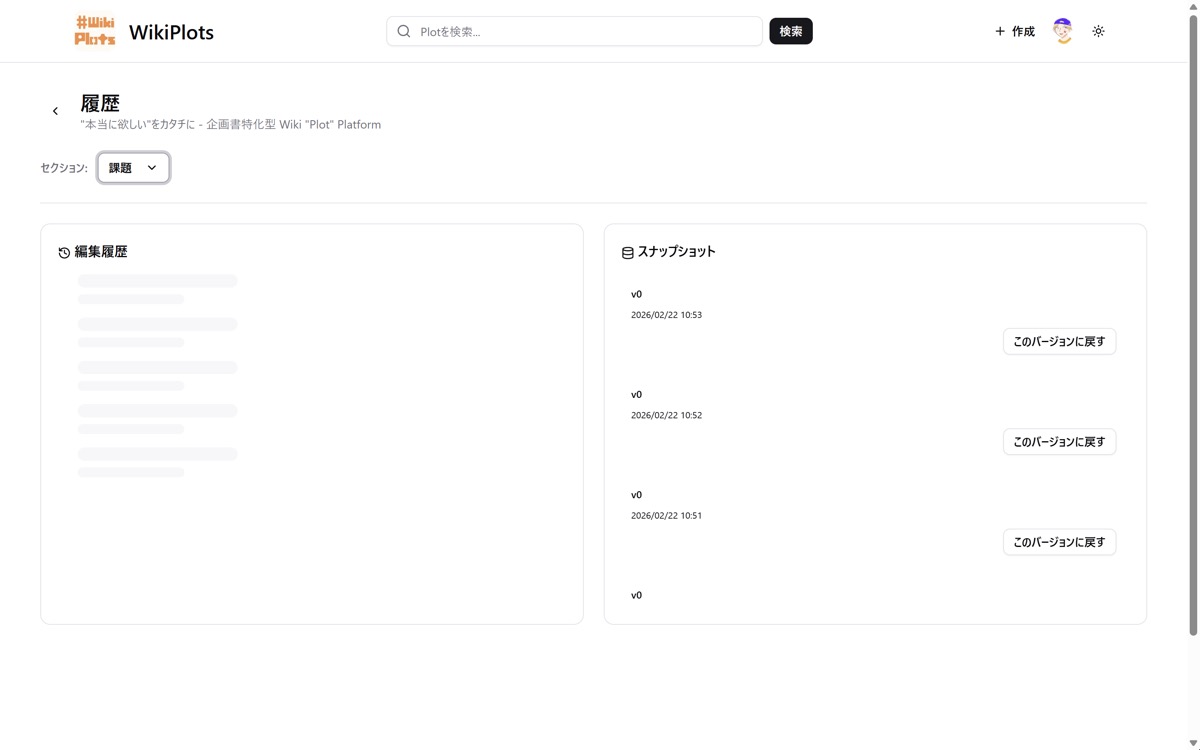
Task: Open the user avatar menu
Action: tap(1062, 31)
